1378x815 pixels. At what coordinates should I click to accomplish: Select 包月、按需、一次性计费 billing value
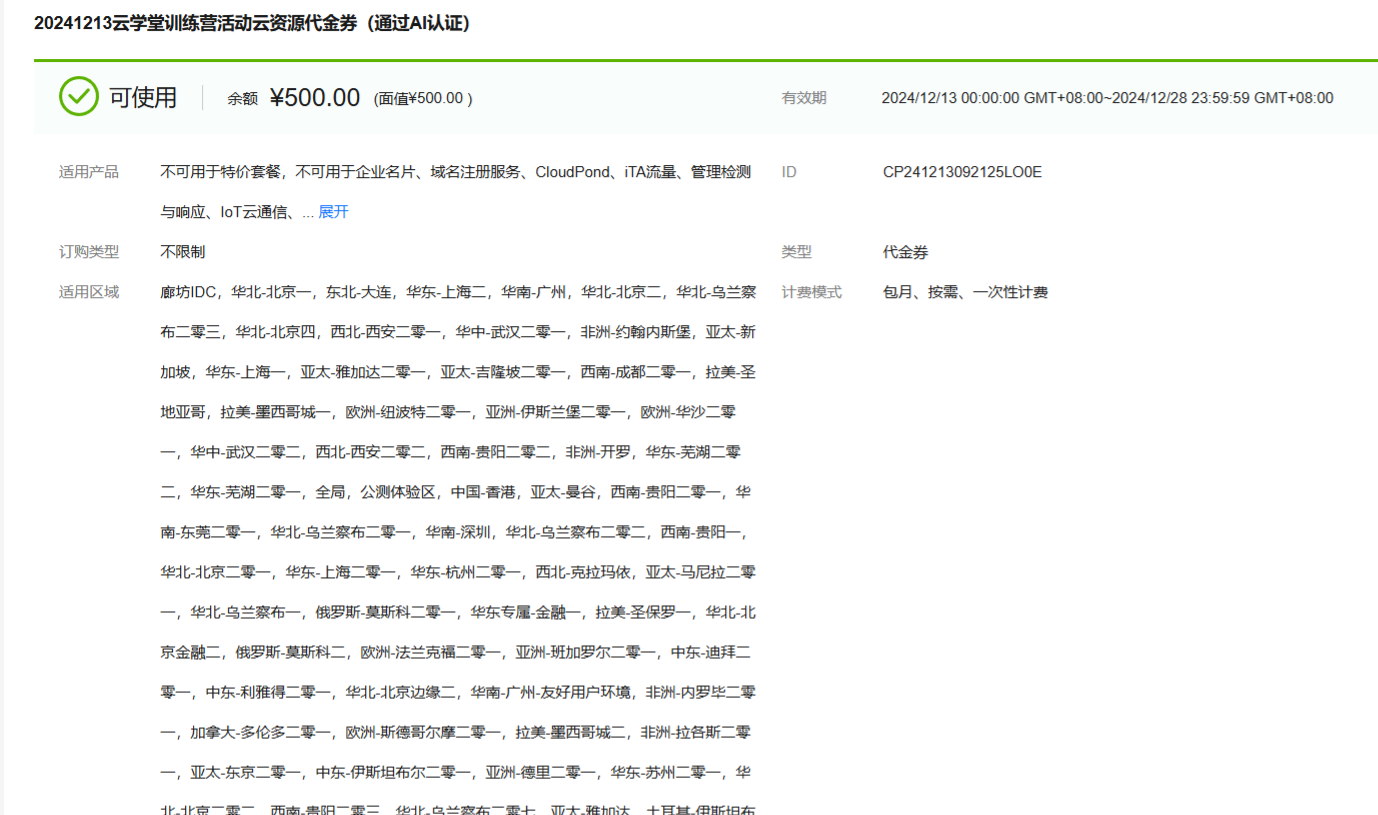point(965,292)
